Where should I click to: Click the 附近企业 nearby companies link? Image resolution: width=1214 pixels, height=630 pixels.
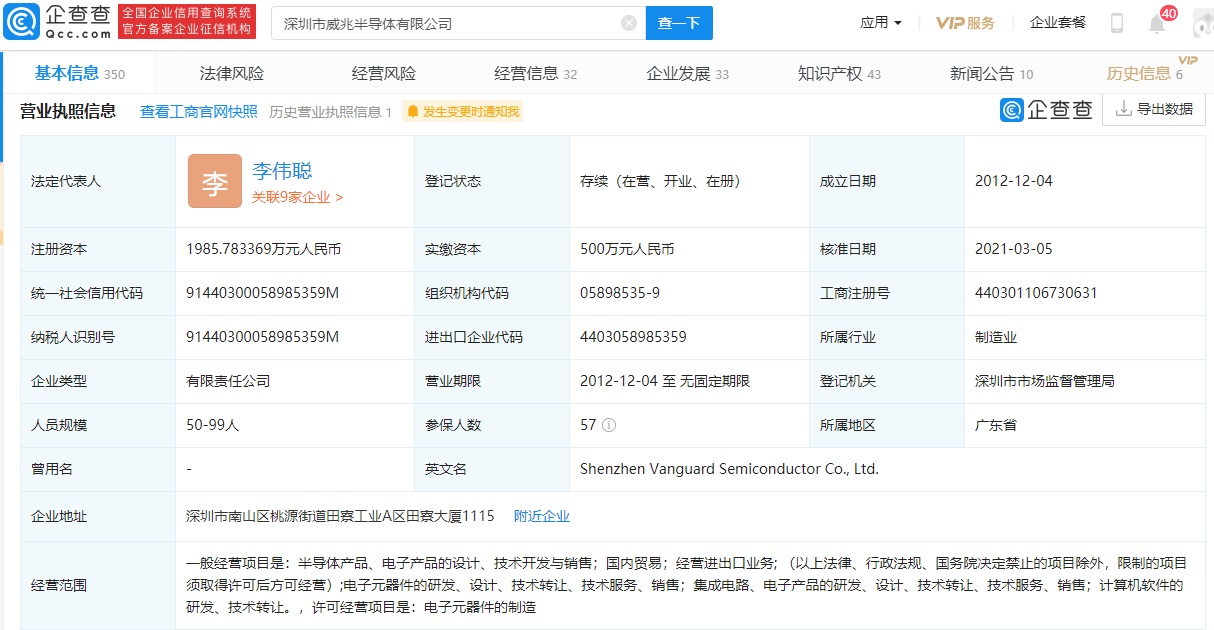542,516
